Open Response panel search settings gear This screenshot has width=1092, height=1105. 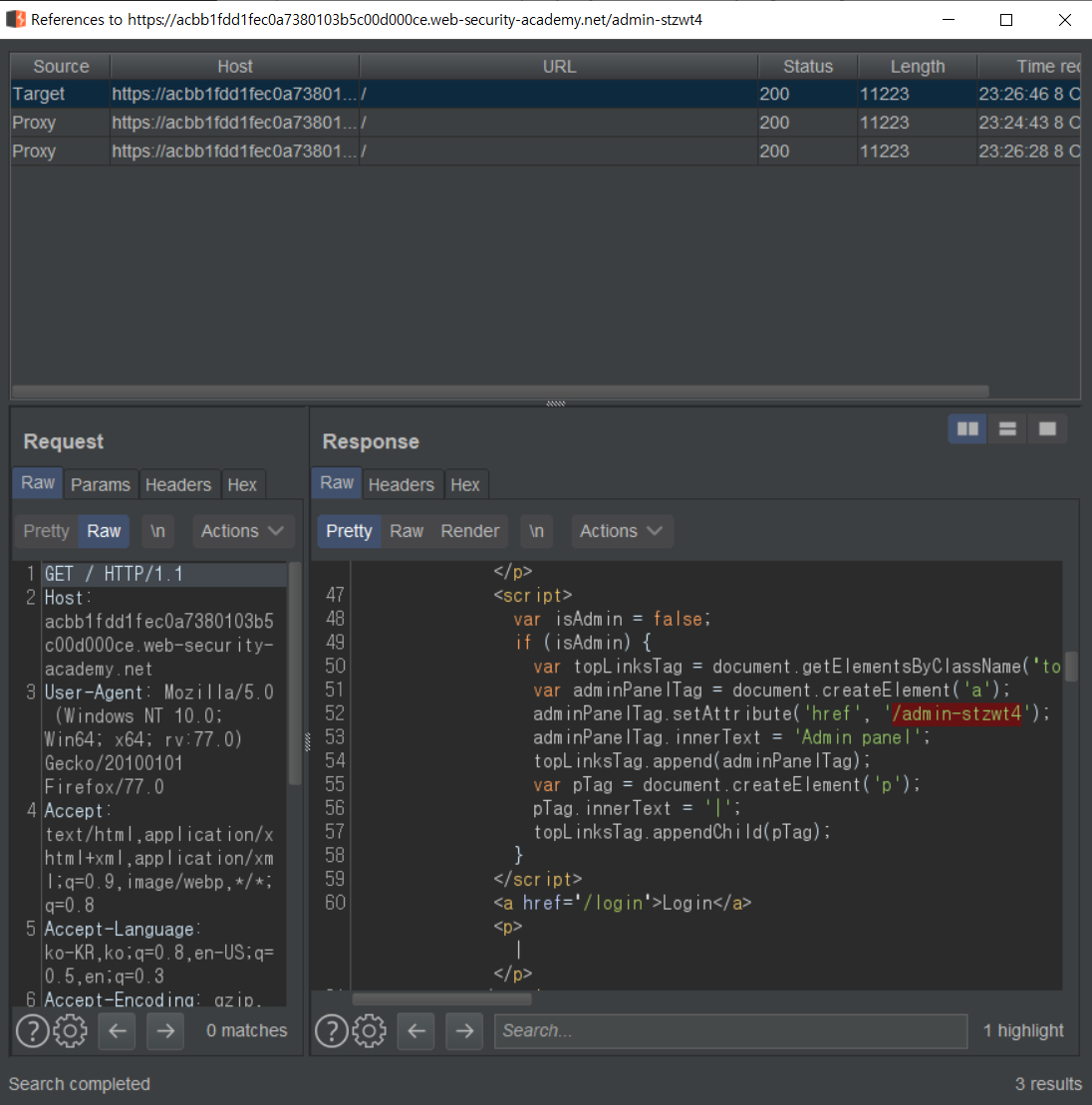click(x=369, y=1030)
